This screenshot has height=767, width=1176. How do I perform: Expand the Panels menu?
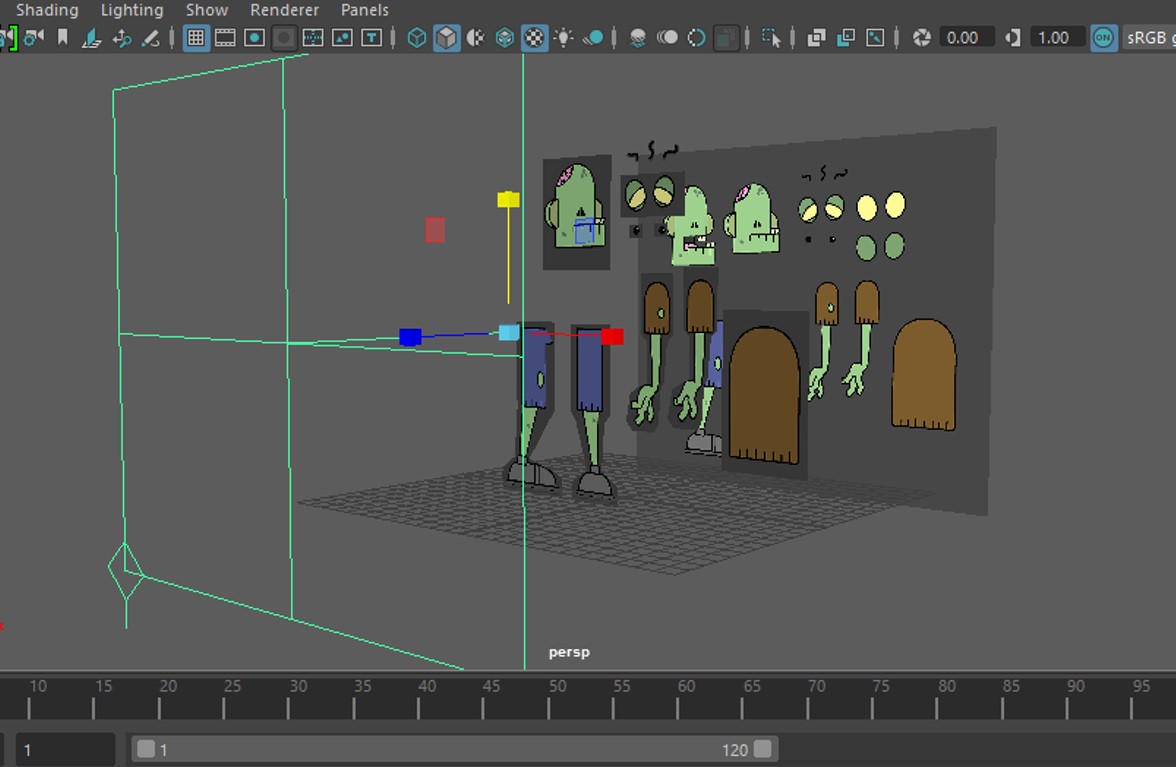coord(364,10)
